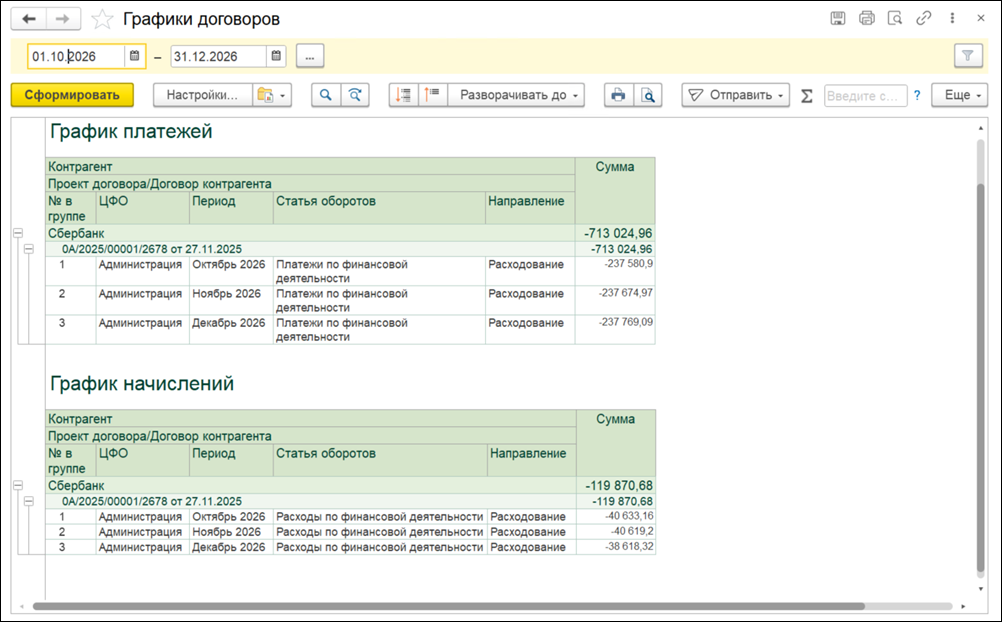Image resolution: width=1002 pixels, height=622 pixels.
Task: Print from the title bar printer icon
Action: [x=867, y=19]
